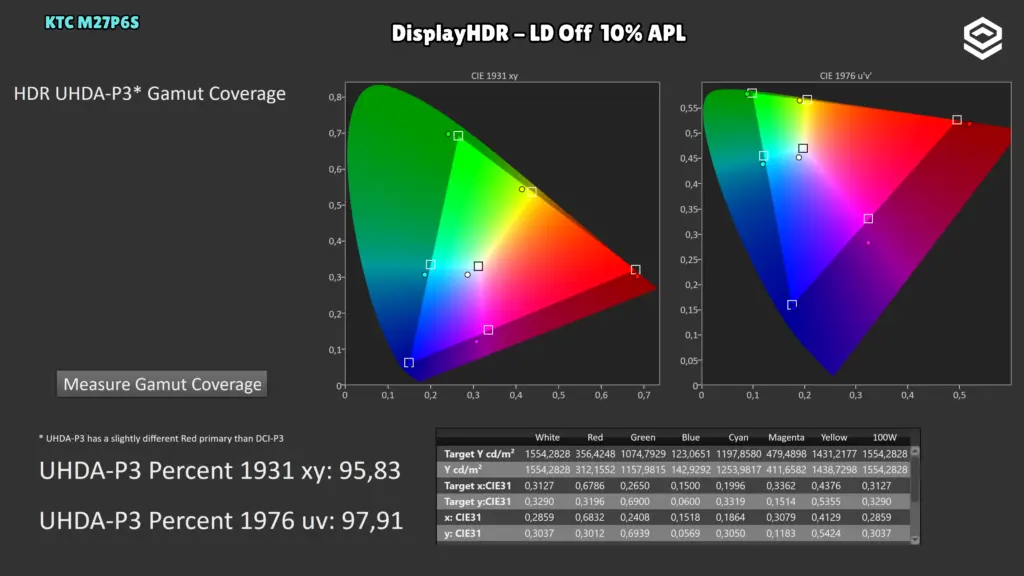
Task: Click the scroll-down arrow of the table scrollbar
Action: tap(915, 539)
